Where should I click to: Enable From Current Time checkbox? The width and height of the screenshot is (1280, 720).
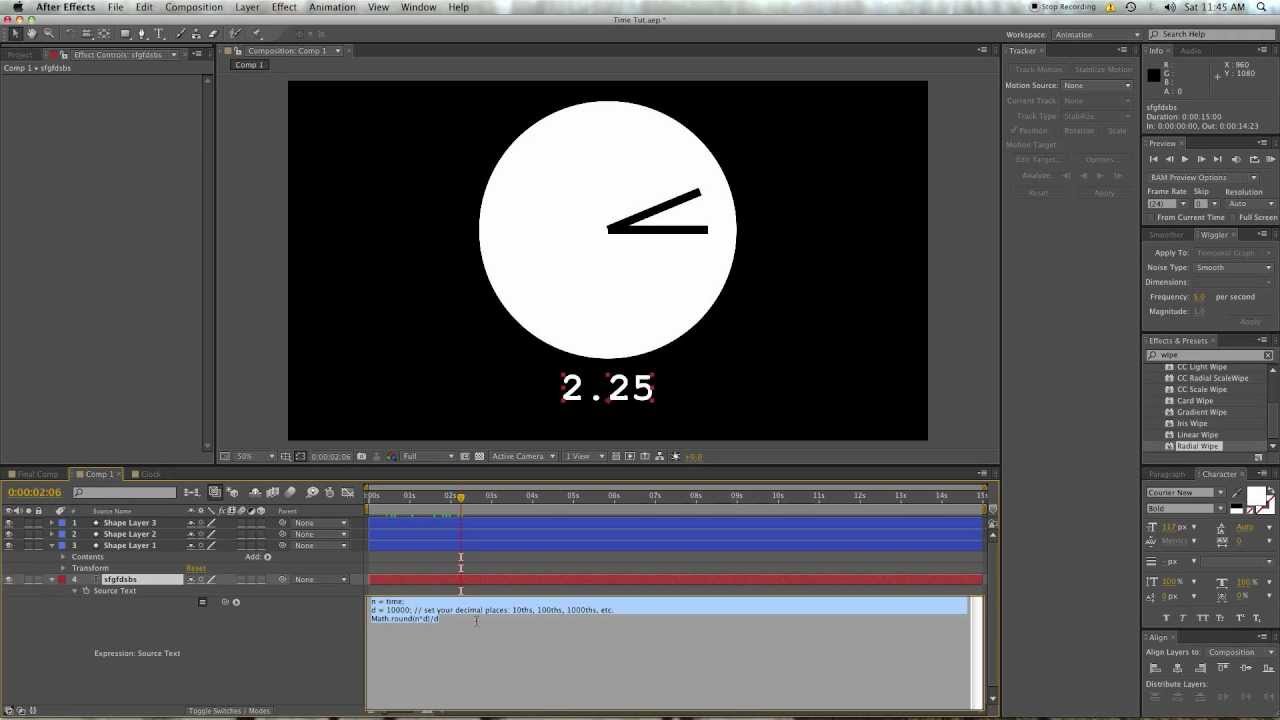[1151, 217]
